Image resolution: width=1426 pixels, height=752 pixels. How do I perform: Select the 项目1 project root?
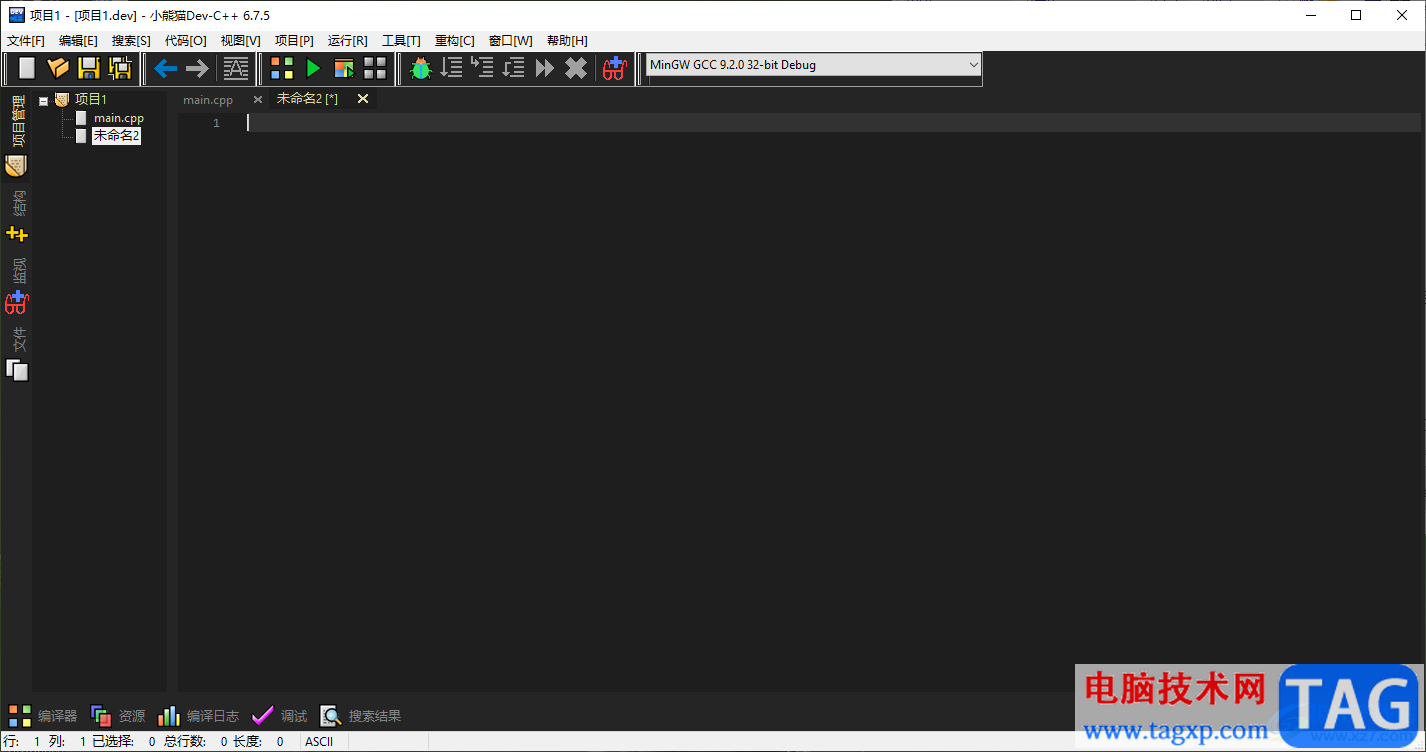(x=90, y=99)
